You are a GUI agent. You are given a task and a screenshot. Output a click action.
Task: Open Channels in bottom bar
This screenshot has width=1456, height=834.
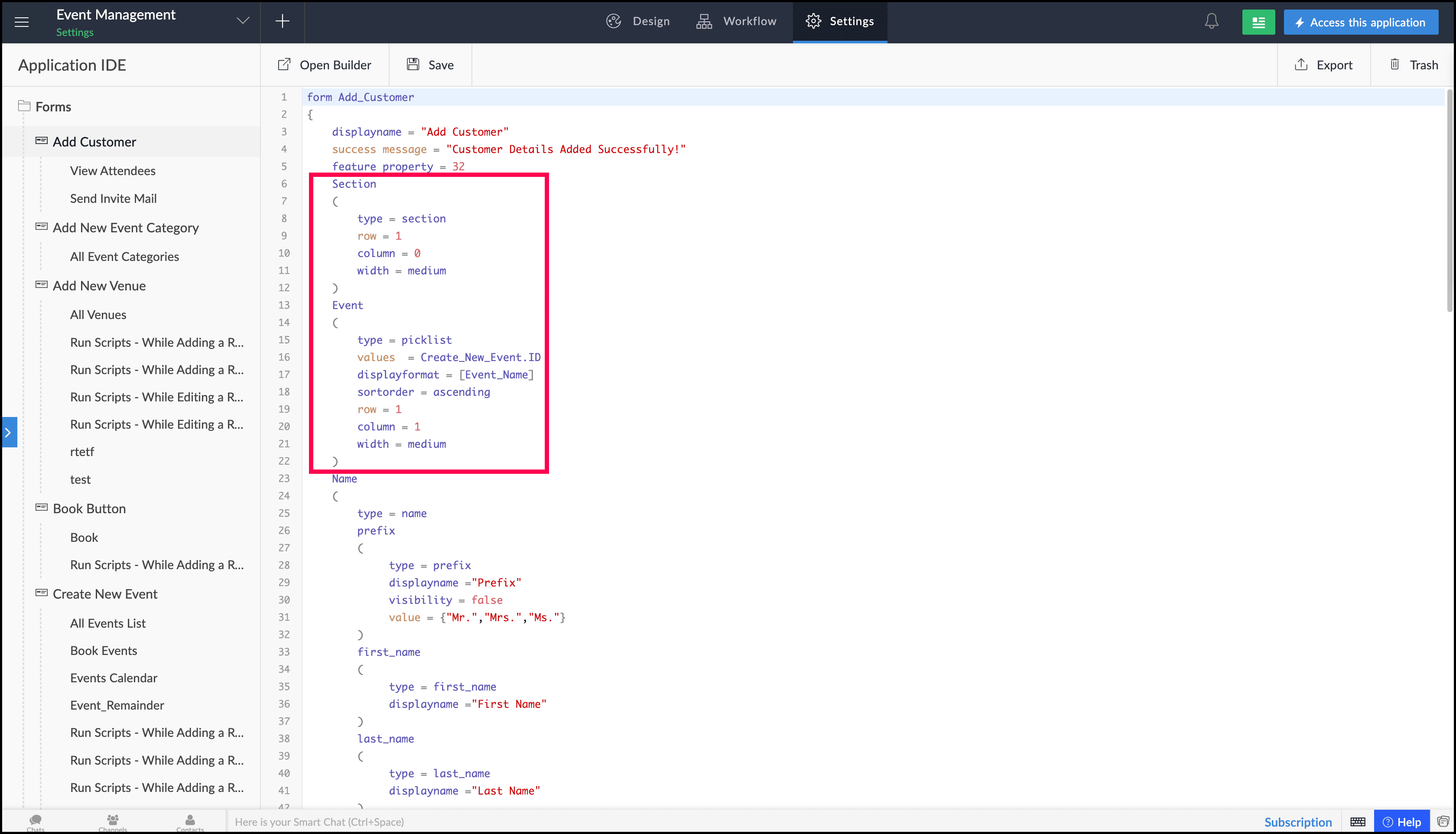[113, 823]
